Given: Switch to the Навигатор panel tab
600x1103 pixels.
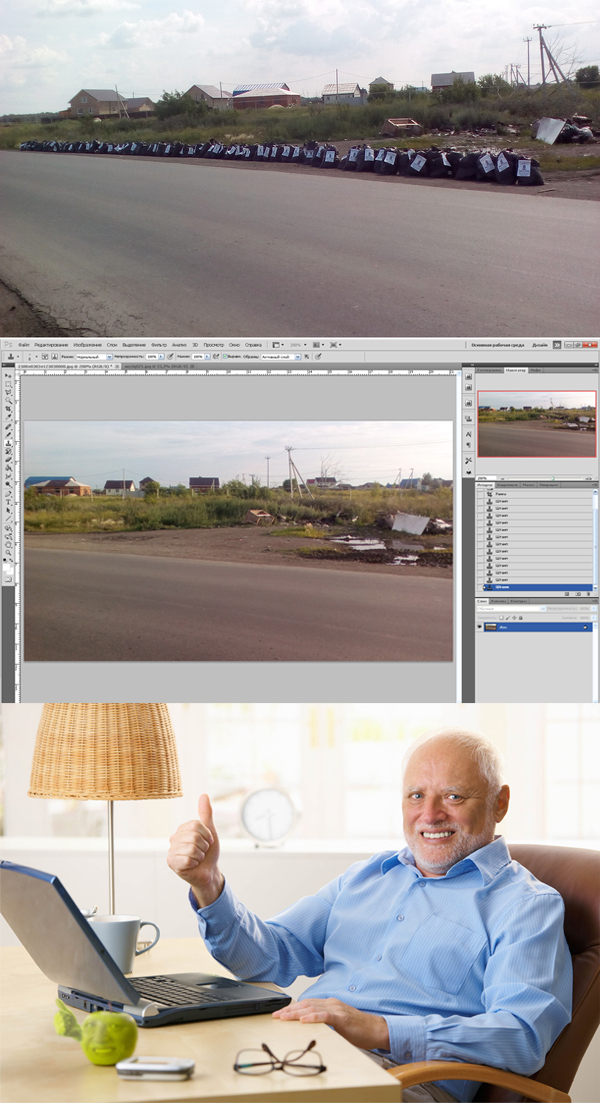Looking at the screenshot, I should point(516,370).
